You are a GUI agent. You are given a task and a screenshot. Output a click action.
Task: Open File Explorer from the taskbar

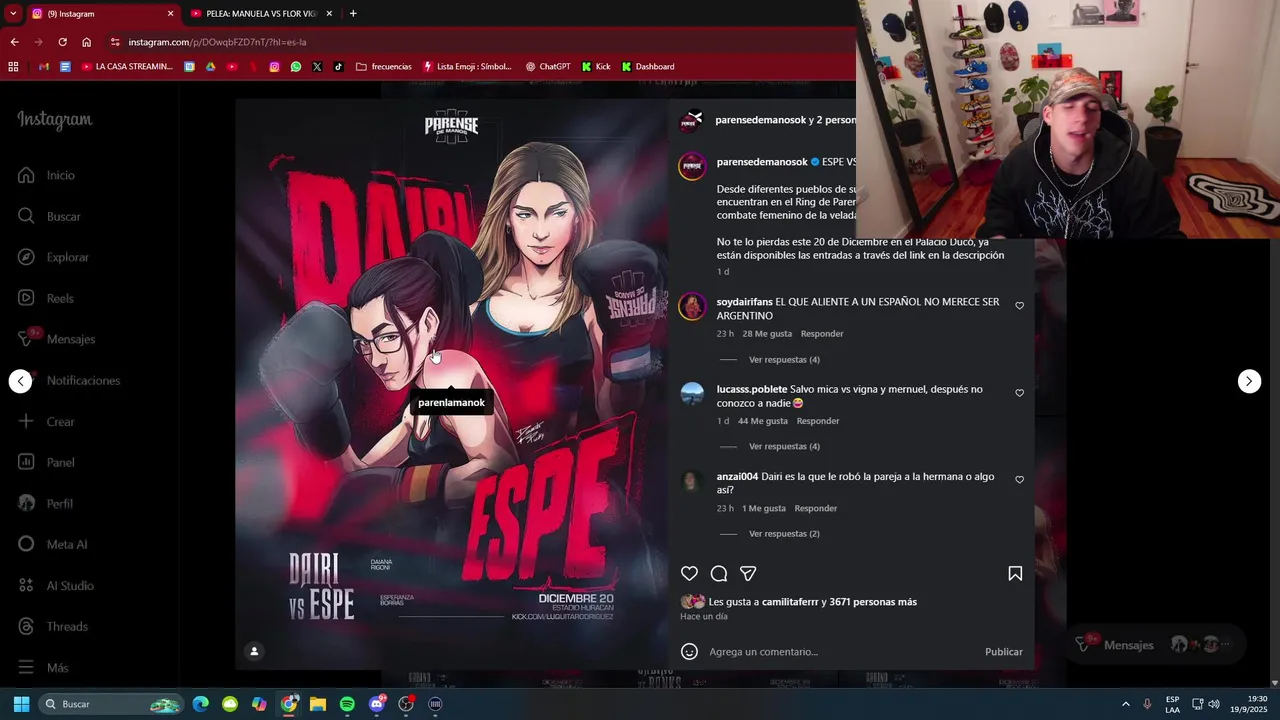318,704
